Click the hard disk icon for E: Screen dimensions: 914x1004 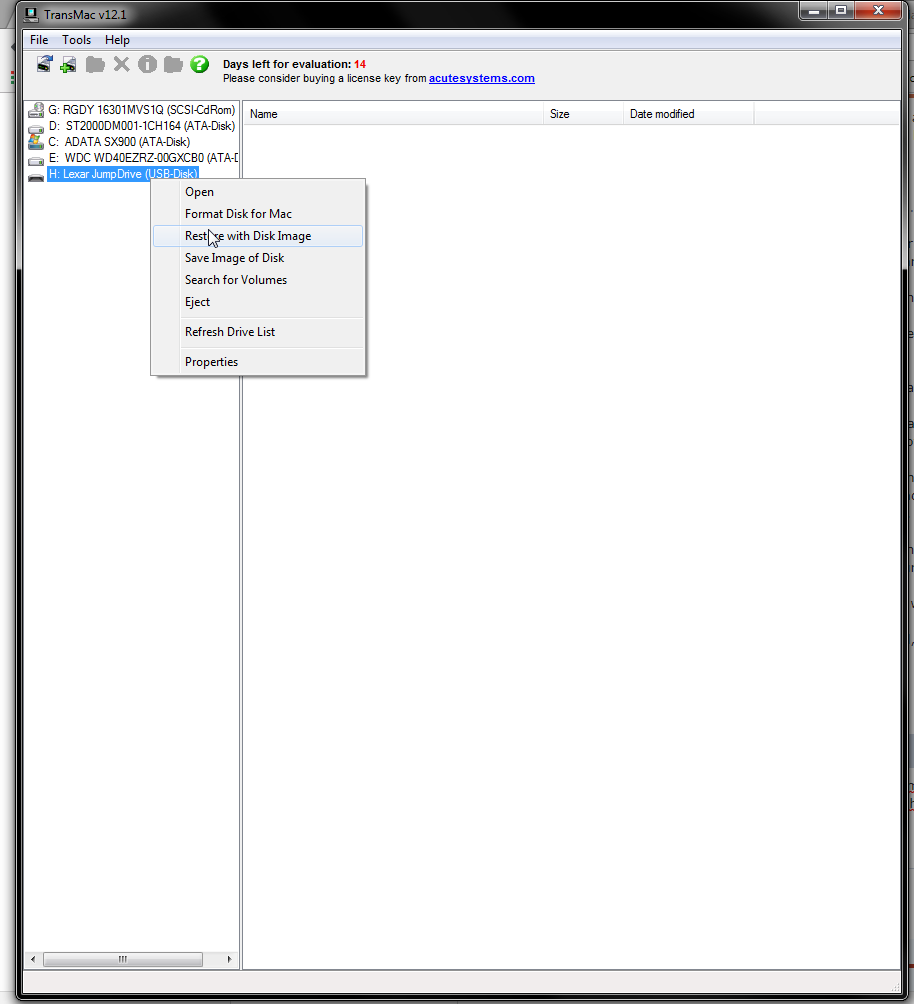[x=36, y=159]
